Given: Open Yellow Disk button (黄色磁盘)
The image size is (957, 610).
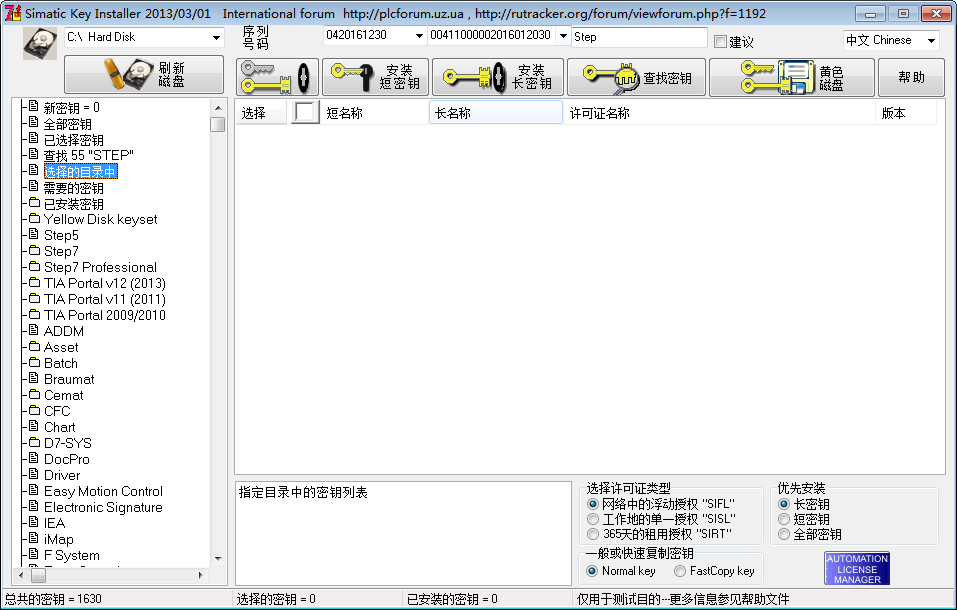Looking at the screenshot, I should [792, 78].
